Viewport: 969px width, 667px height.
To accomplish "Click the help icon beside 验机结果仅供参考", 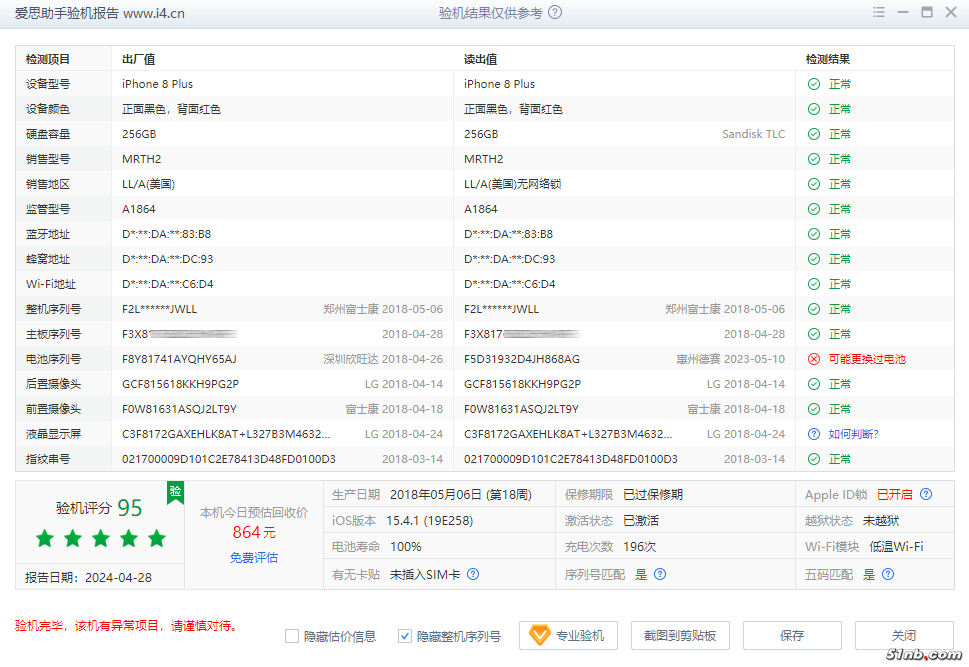I will [x=555, y=13].
